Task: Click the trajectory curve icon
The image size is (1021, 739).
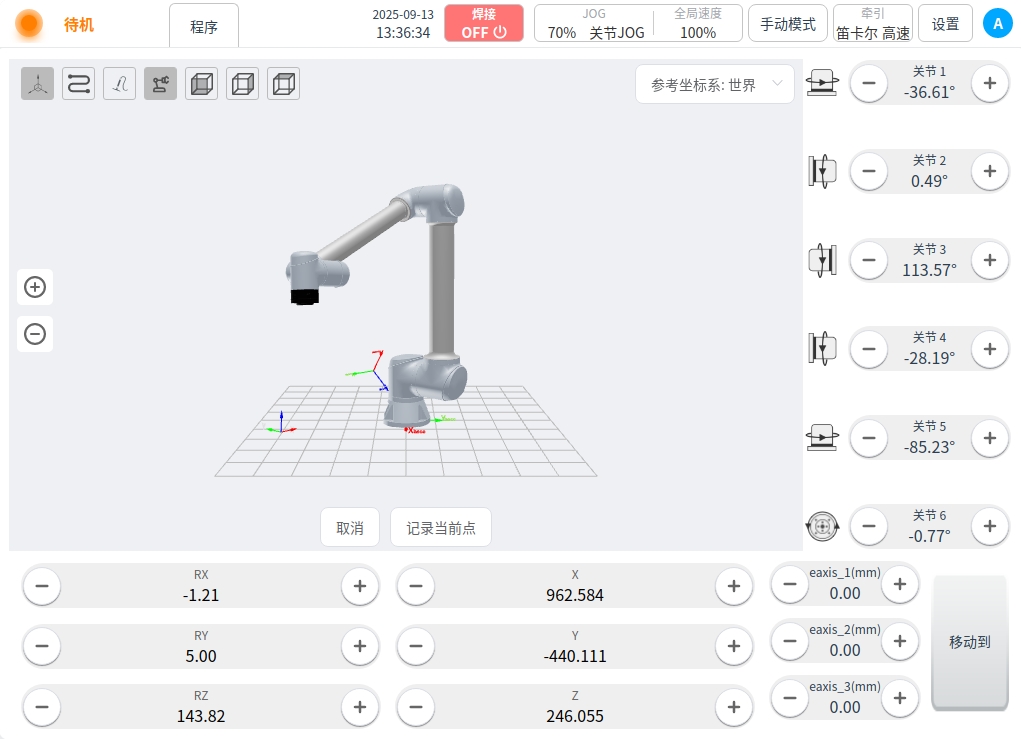Action: pos(120,84)
